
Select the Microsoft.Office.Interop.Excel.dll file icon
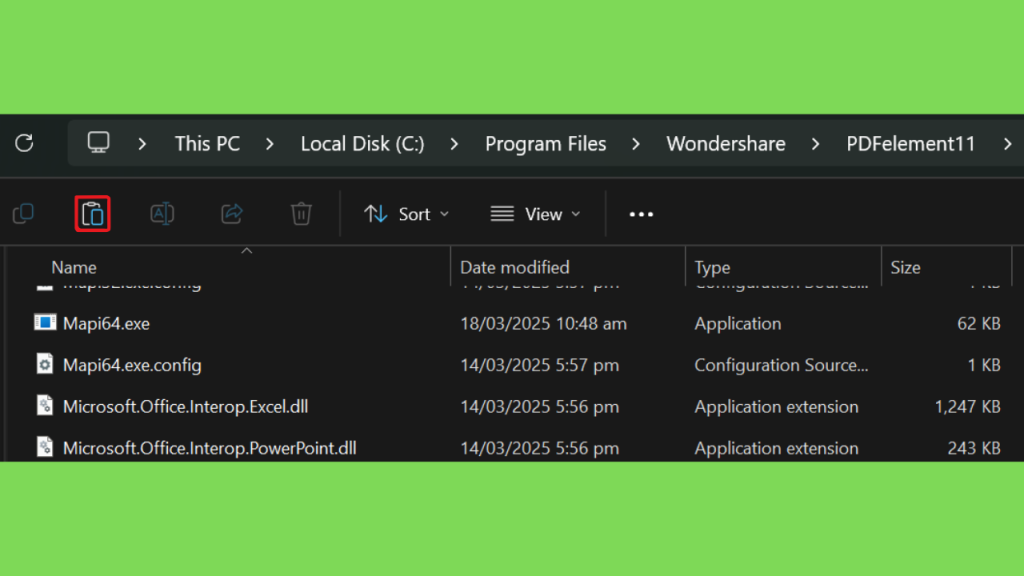point(44,406)
